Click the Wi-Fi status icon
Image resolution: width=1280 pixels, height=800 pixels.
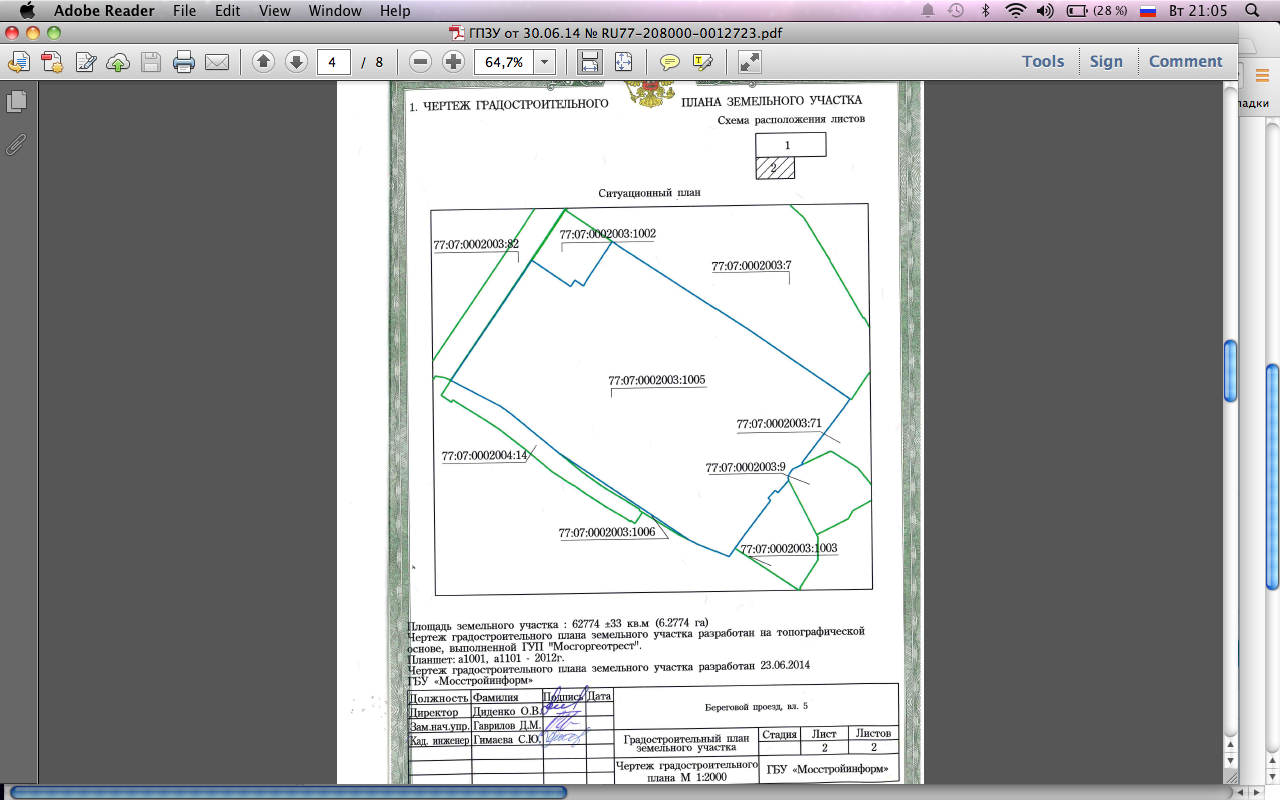[x=1016, y=11]
